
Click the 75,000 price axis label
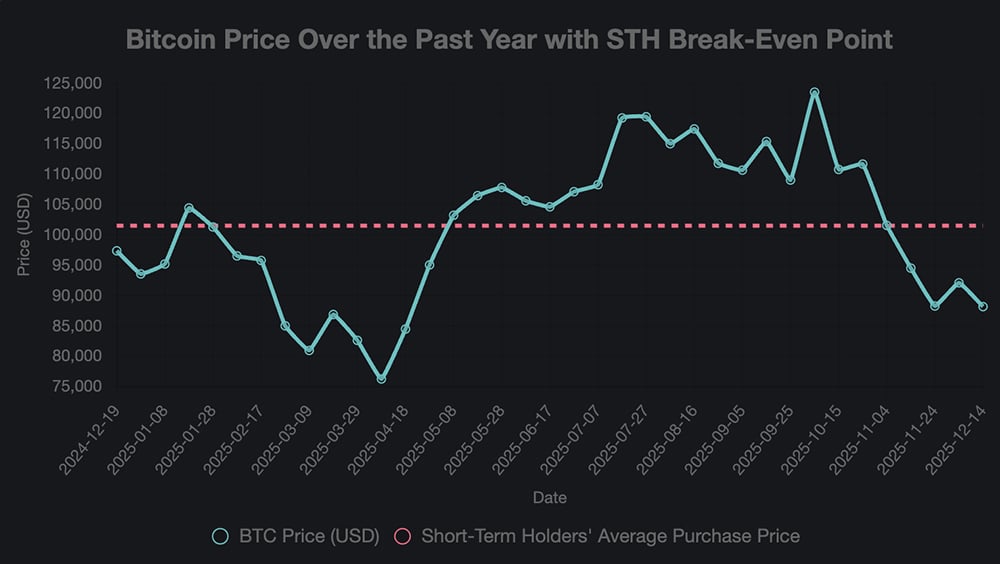click(x=74, y=386)
